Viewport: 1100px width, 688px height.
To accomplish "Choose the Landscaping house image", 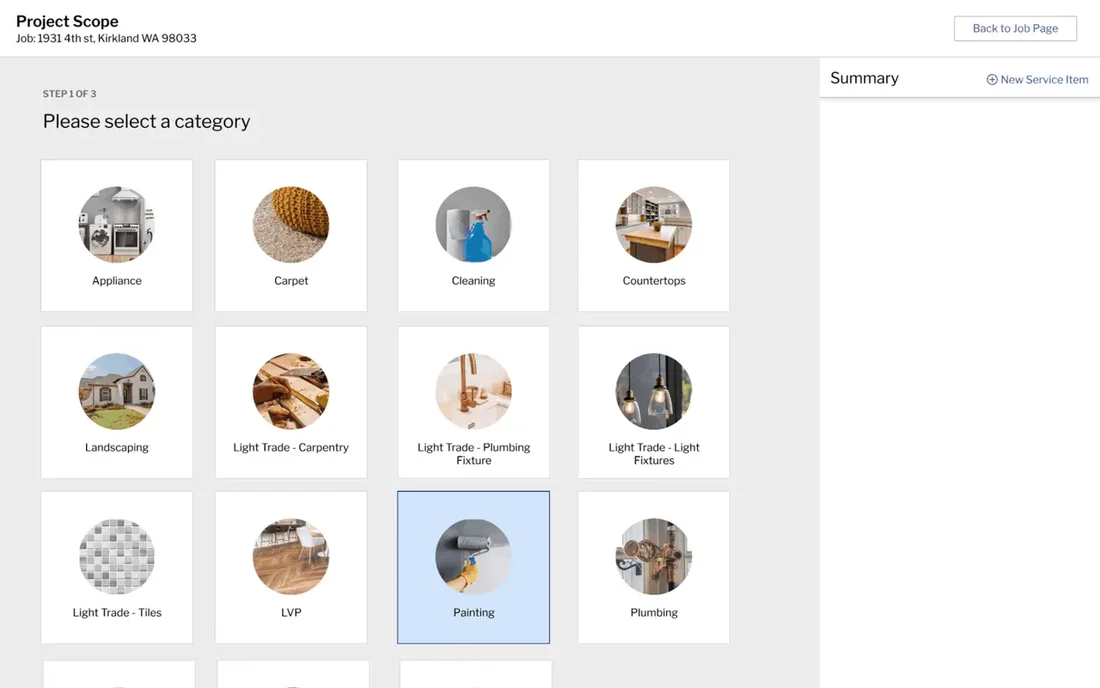I will 116,391.
